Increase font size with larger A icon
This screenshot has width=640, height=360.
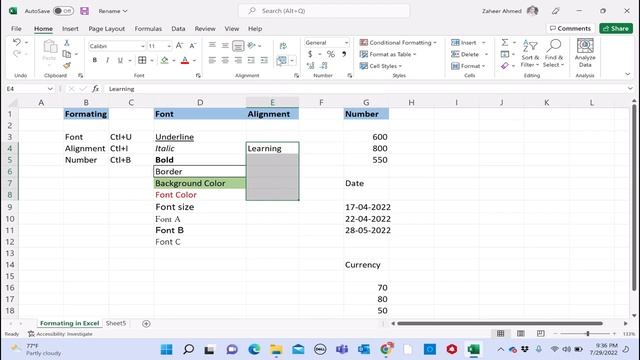179,46
